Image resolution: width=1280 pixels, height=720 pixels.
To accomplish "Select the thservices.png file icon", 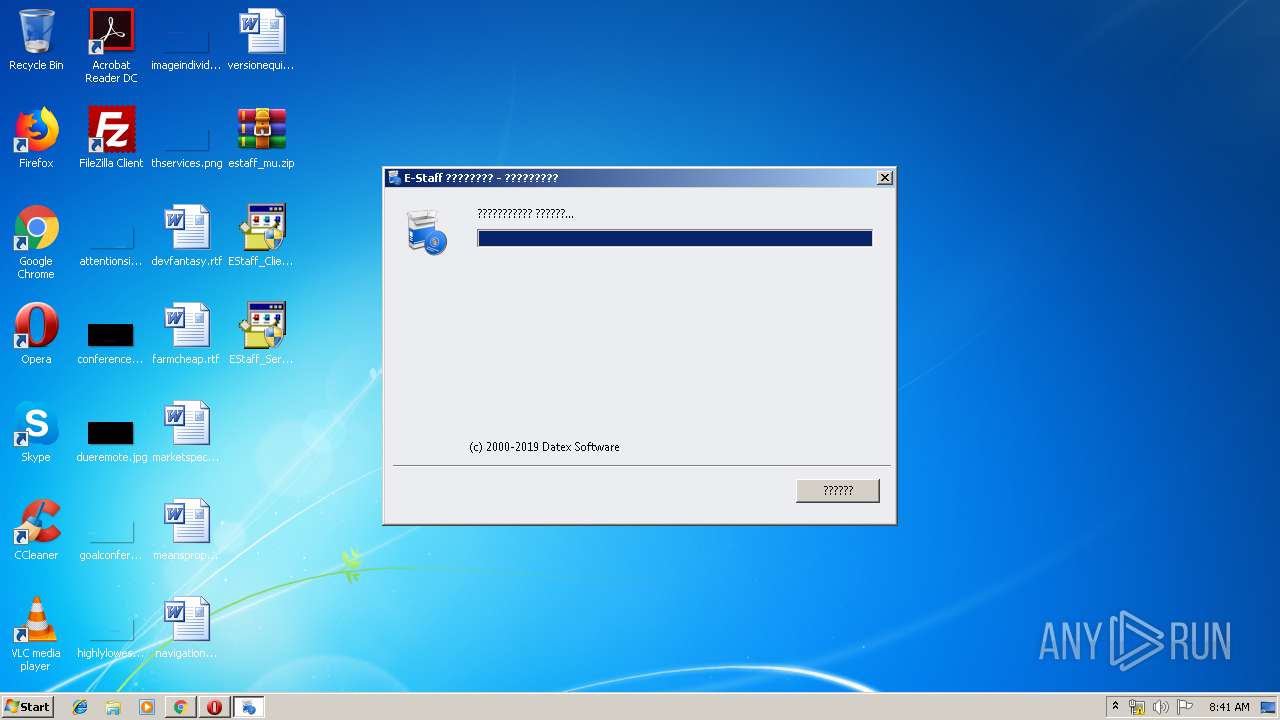I will click(186, 138).
